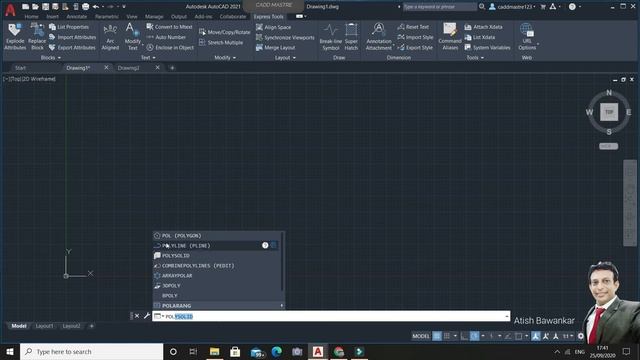Click Convert to Mtext

(169, 27)
